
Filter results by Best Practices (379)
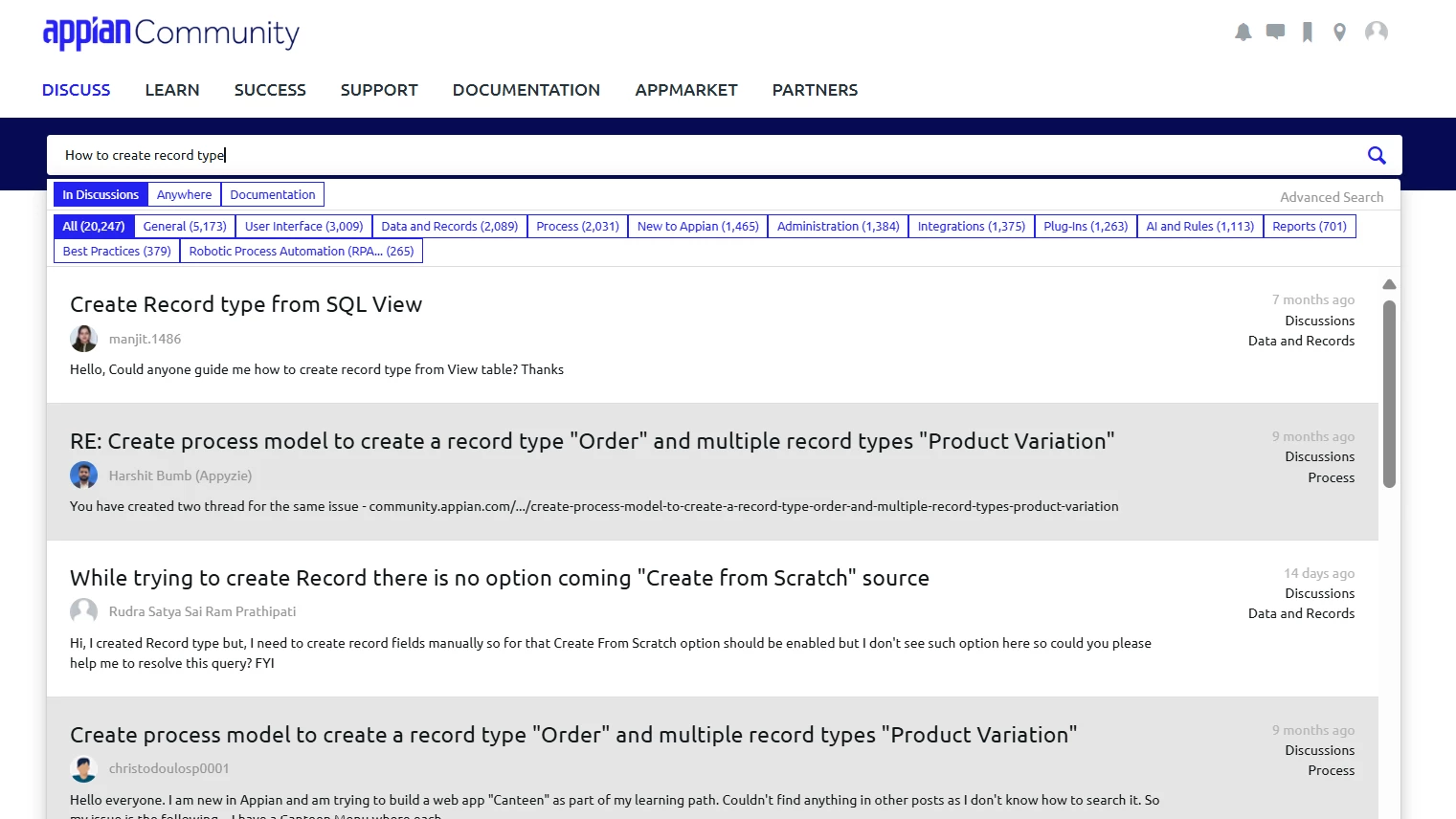[117, 252]
